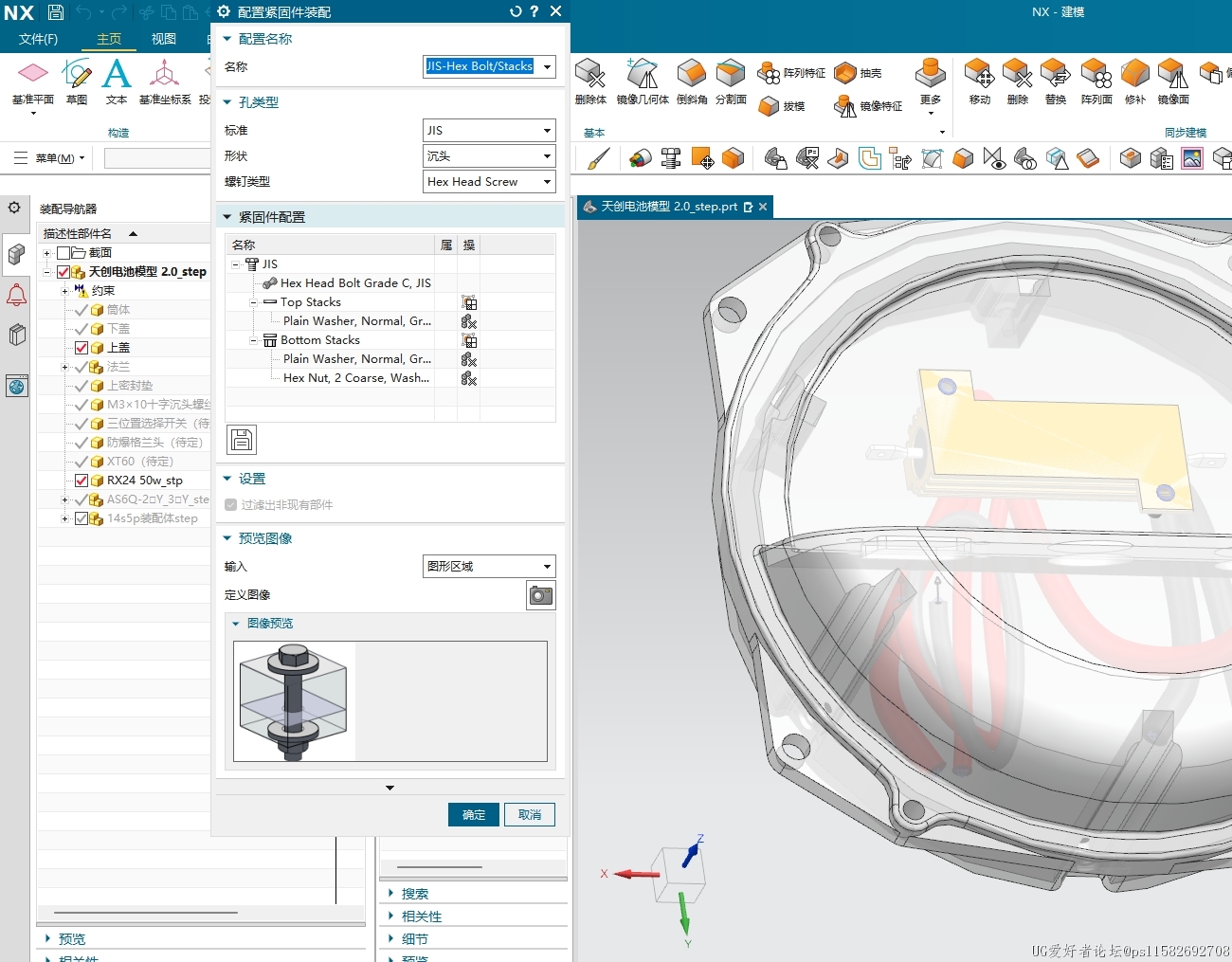1232x962 pixels.
Task: Open the 阵列特征 pattern feature tool
Action: click(792, 73)
